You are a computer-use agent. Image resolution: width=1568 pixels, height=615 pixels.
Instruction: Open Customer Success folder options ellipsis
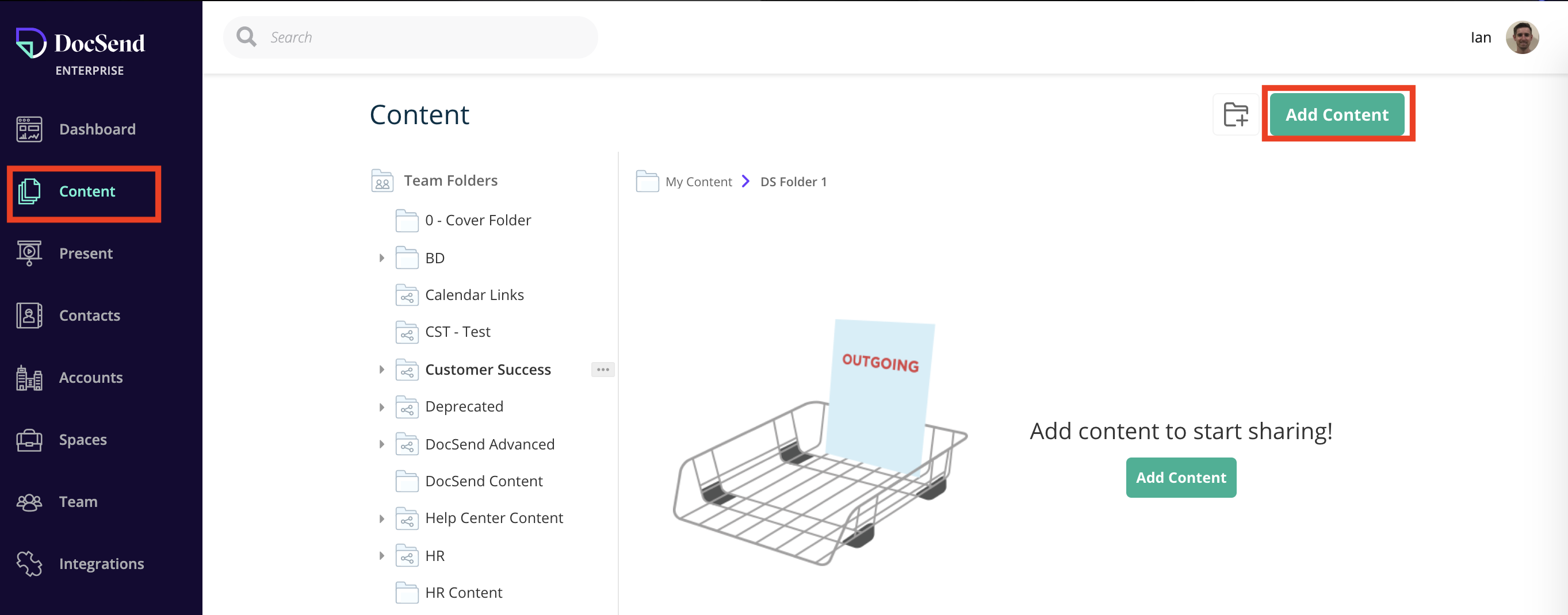(x=602, y=369)
